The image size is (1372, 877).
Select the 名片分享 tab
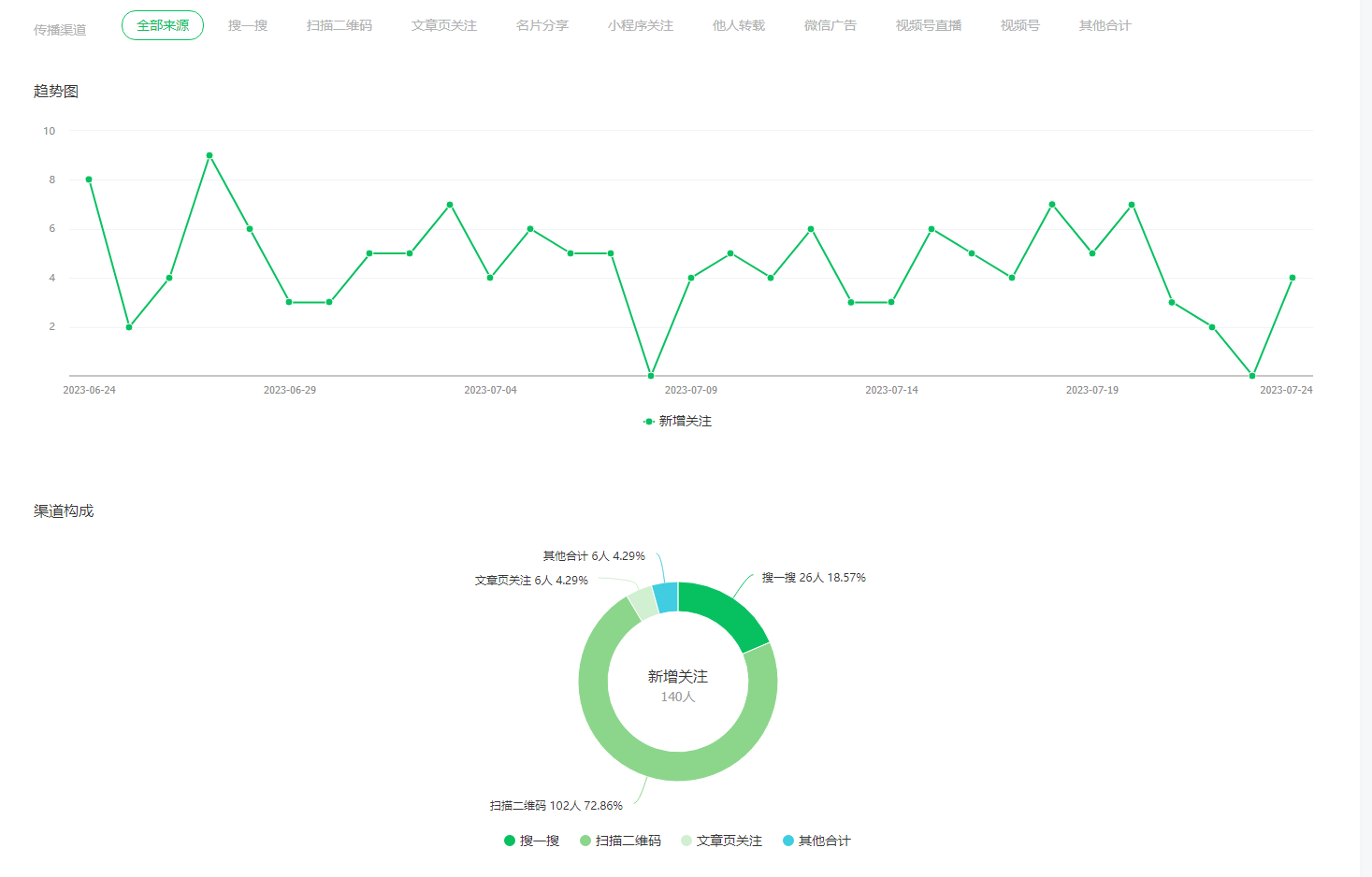542,25
